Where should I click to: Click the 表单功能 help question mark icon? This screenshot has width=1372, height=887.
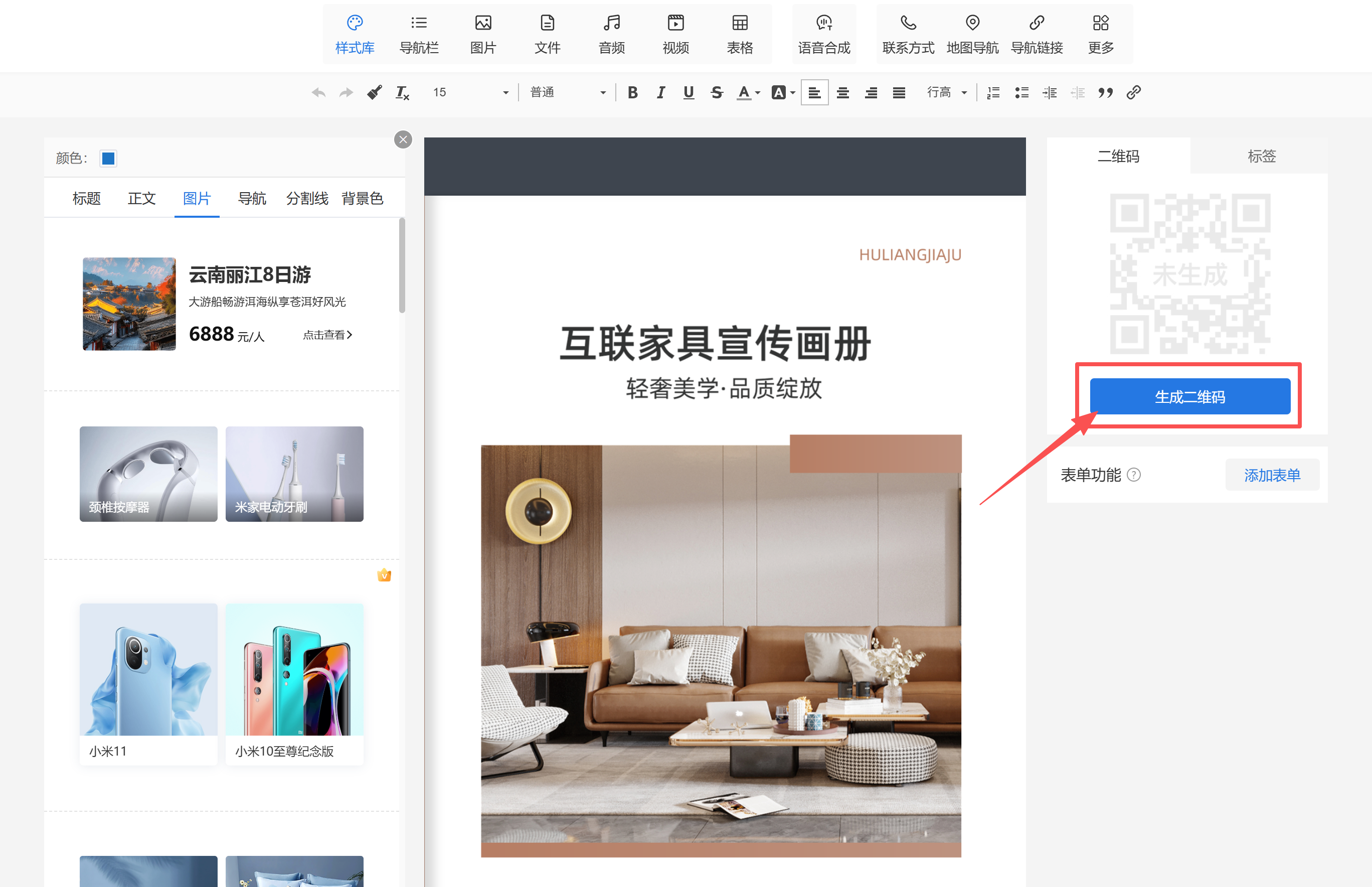pos(1133,475)
